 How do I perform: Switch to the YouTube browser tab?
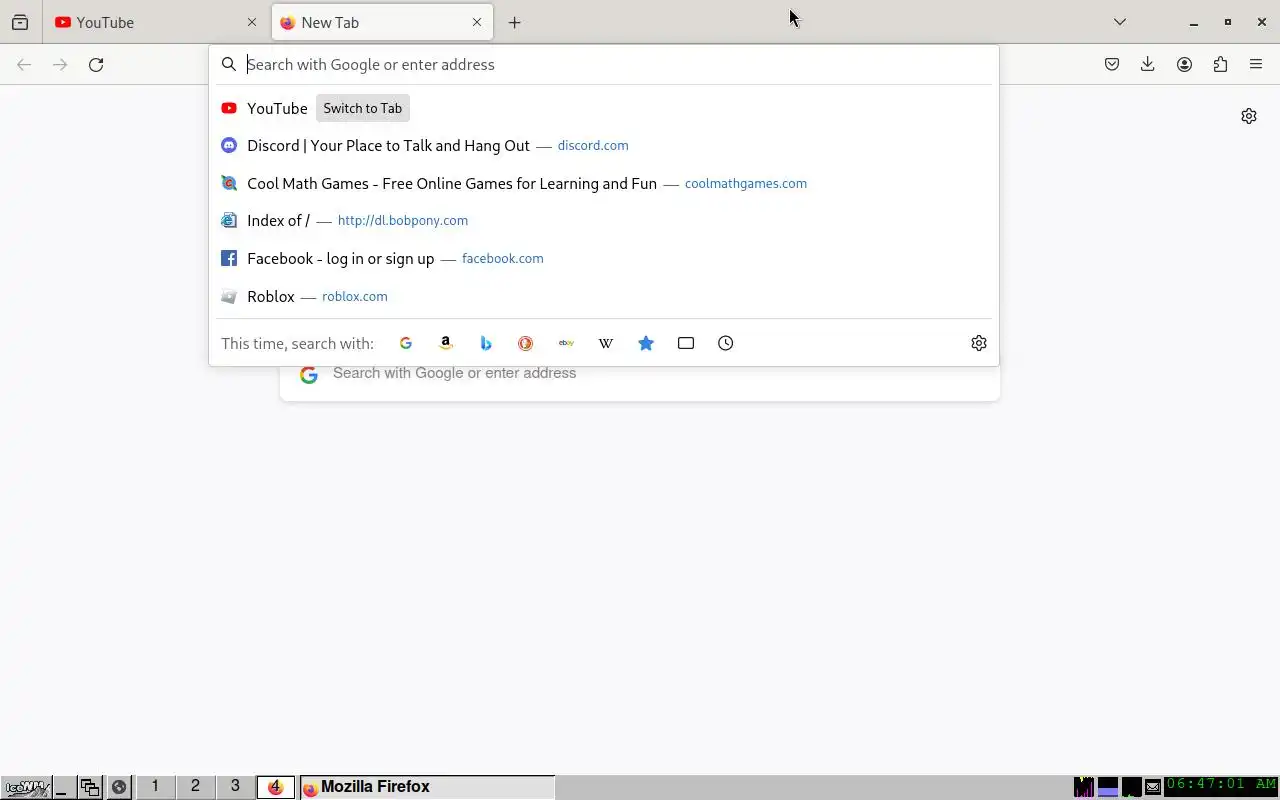[x=157, y=22]
